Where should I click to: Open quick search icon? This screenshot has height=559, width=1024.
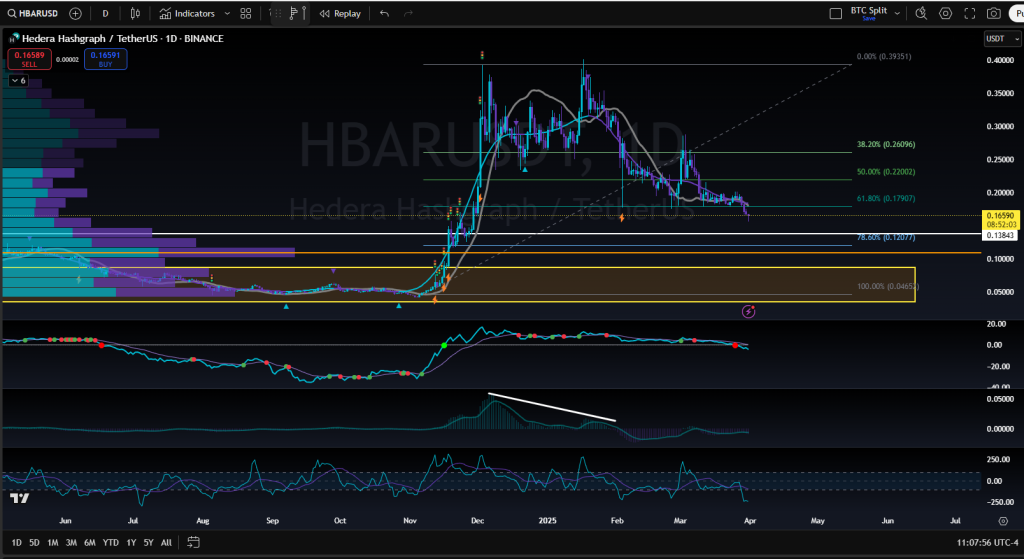(921, 13)
